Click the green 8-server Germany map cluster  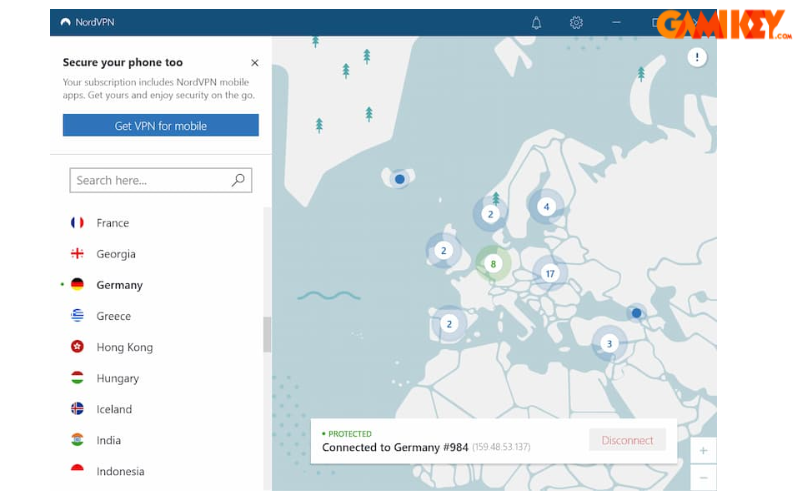pyautogui.click(x=492, y=264)
